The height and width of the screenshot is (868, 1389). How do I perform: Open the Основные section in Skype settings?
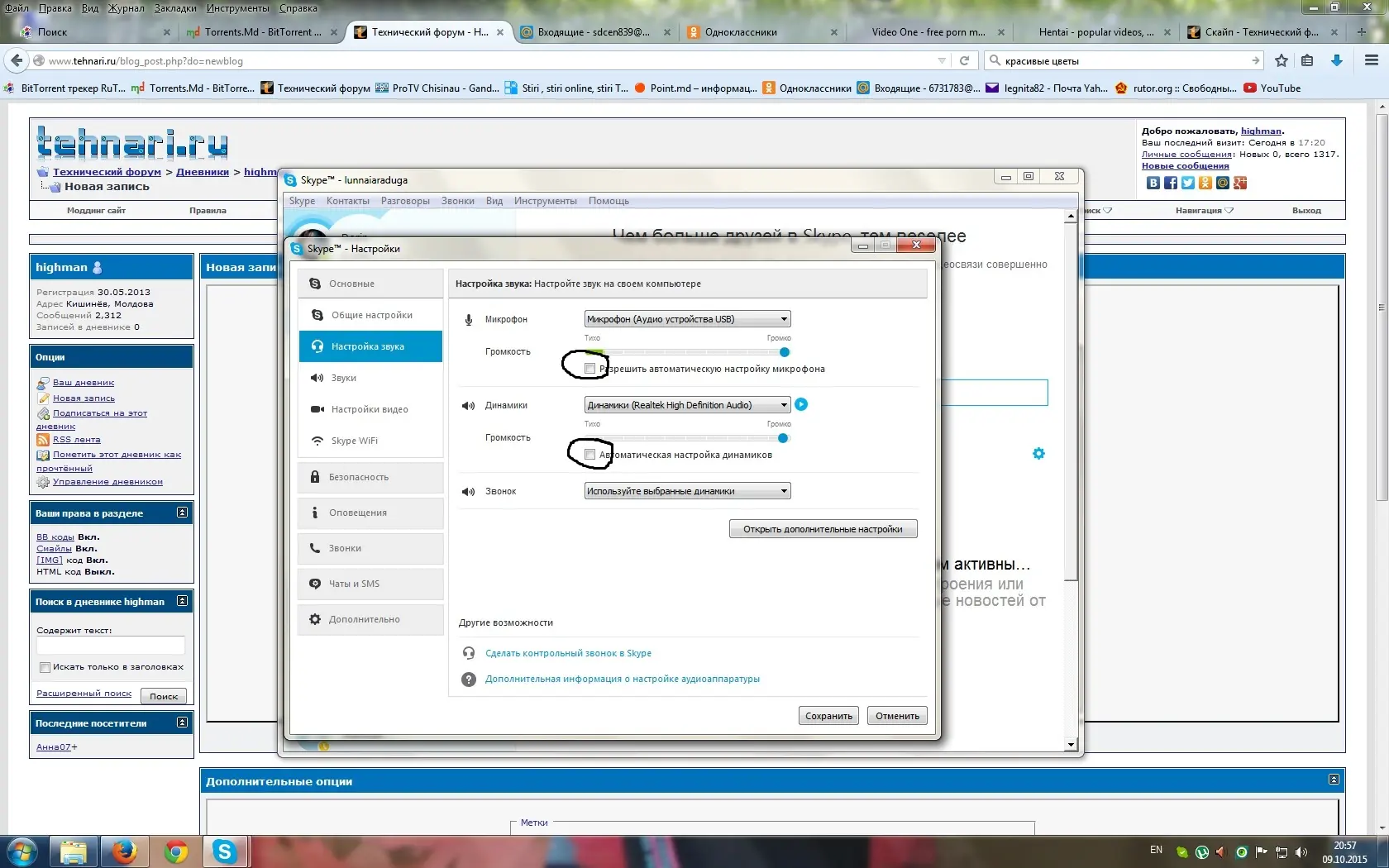tap(370, 284)
